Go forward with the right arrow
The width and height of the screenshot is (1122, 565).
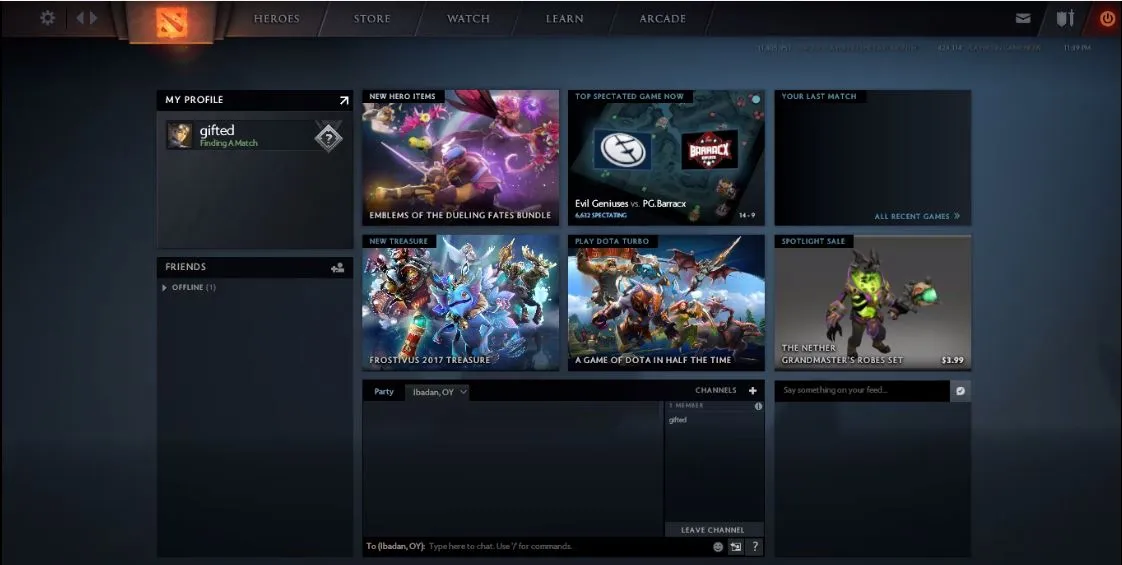pyautogui.click(x=94, y=18)
